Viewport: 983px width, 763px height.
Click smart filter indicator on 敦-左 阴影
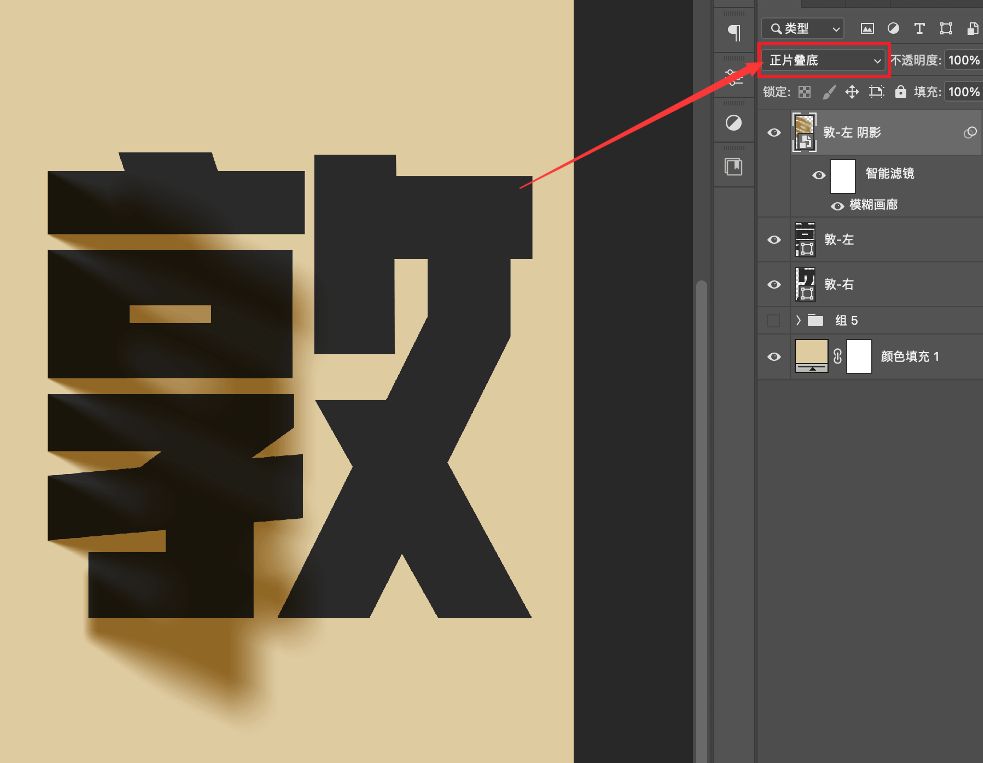970,132
